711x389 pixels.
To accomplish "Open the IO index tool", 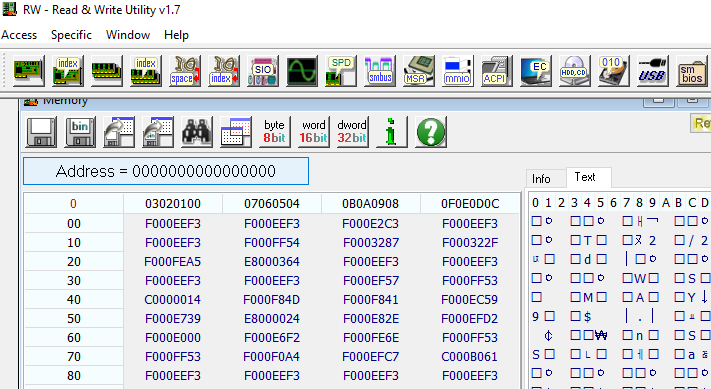I will [224, 71].
